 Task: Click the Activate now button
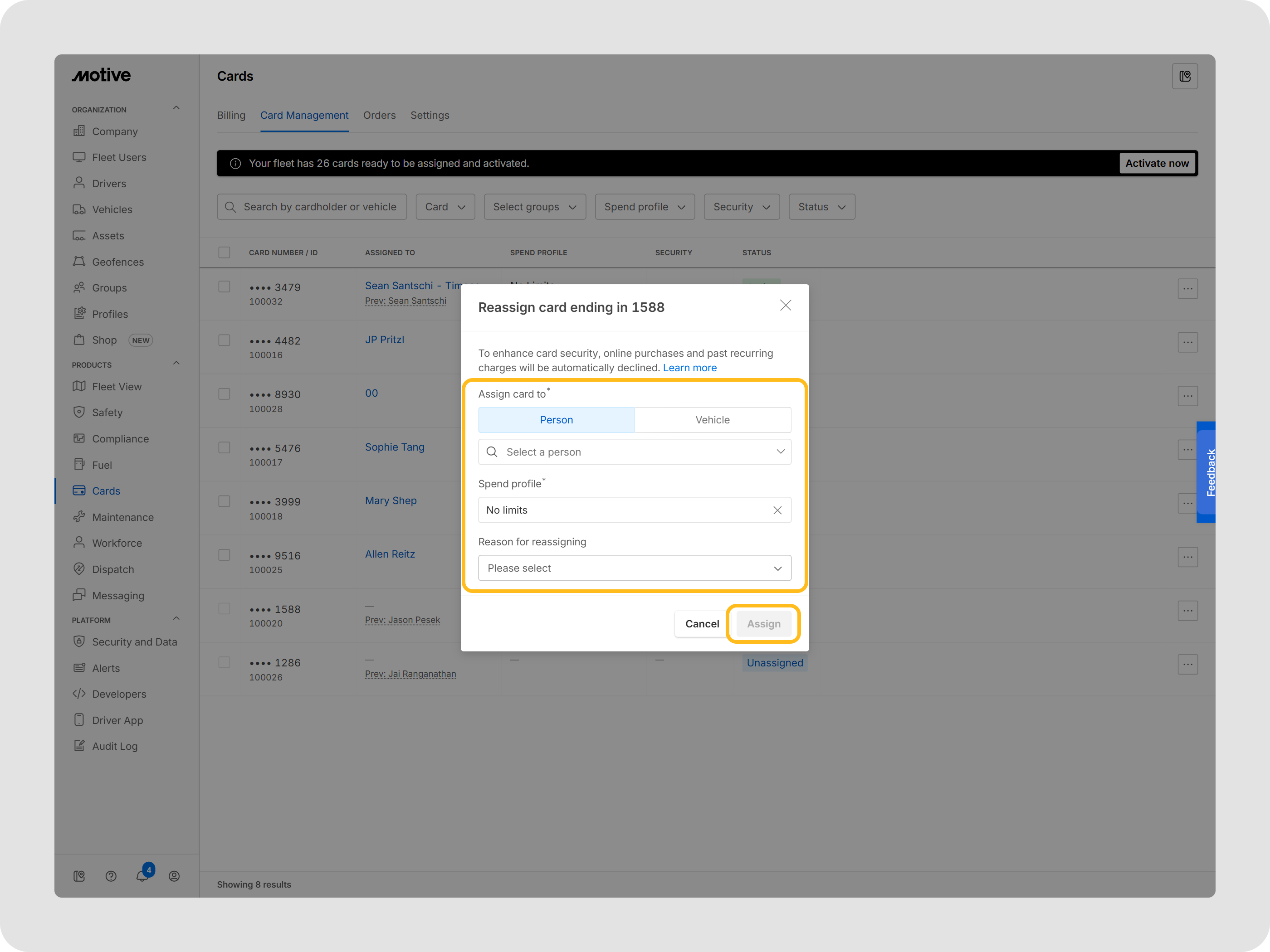[x=1157, y=163]
